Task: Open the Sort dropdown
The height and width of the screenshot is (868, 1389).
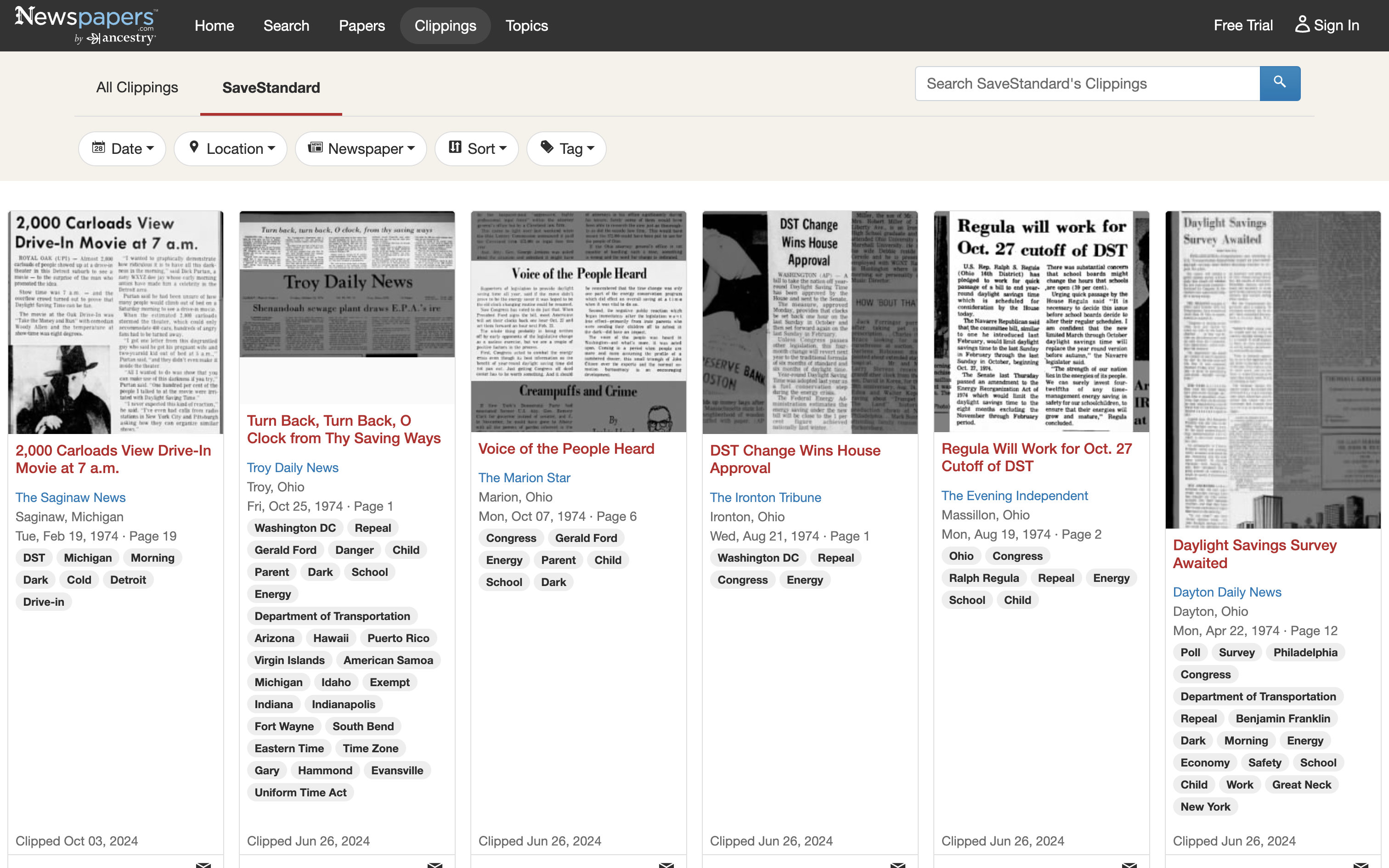Action: point(477,149)
